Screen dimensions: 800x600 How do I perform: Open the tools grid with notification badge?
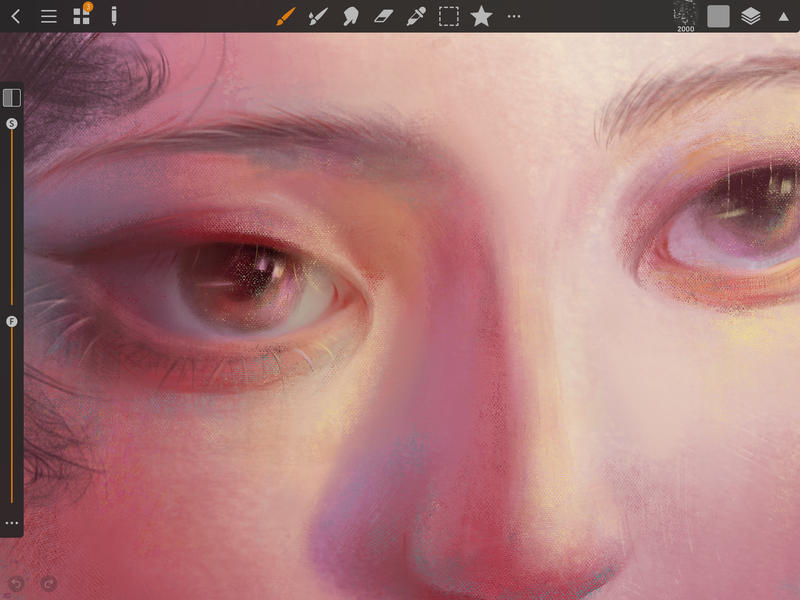click(x=82, y=15)
